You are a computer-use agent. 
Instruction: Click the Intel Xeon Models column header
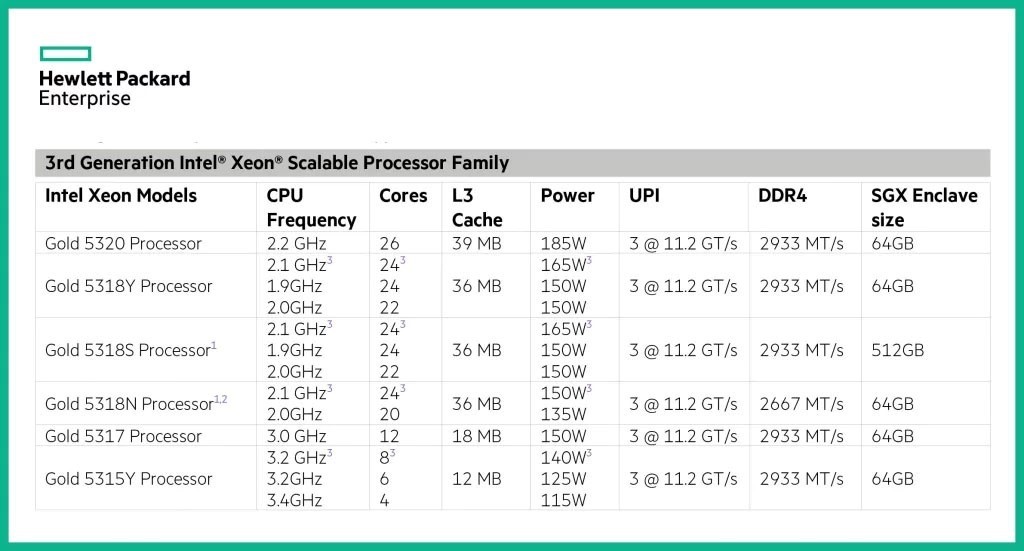click(121, 195)
